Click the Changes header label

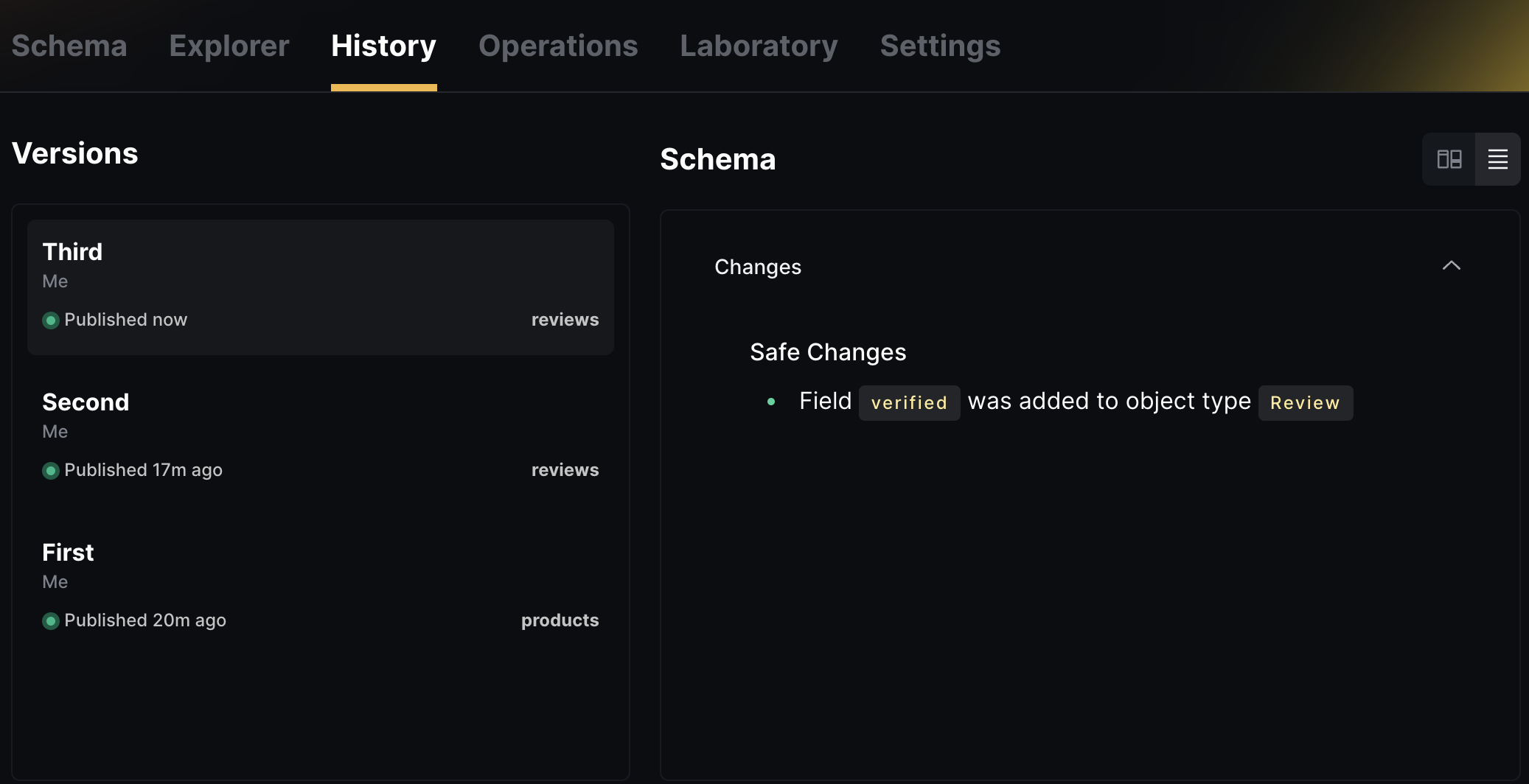click(758, 267)
